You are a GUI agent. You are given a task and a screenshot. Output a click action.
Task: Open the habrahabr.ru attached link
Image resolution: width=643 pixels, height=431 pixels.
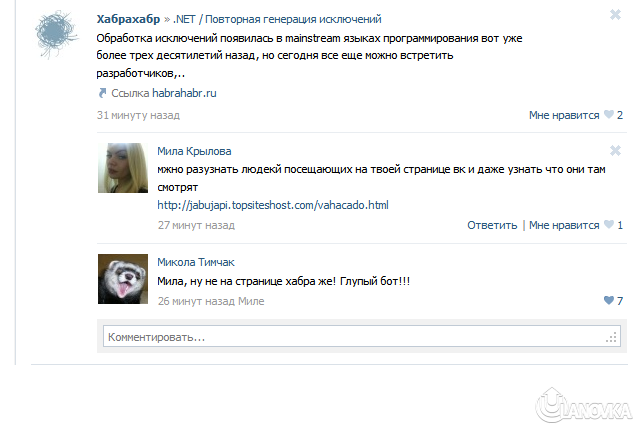coord(184,93)
